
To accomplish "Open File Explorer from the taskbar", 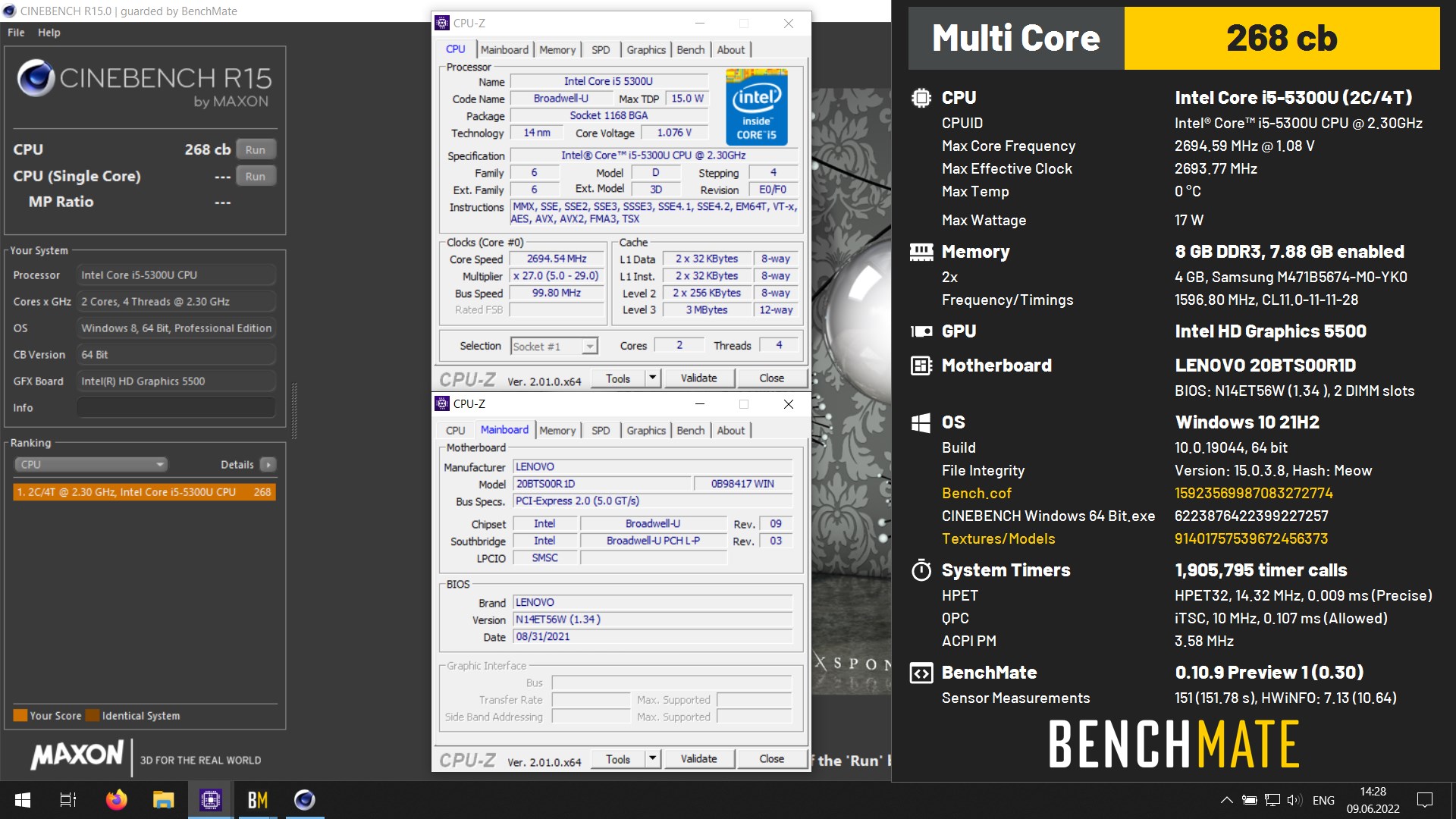I will point(163,800).
